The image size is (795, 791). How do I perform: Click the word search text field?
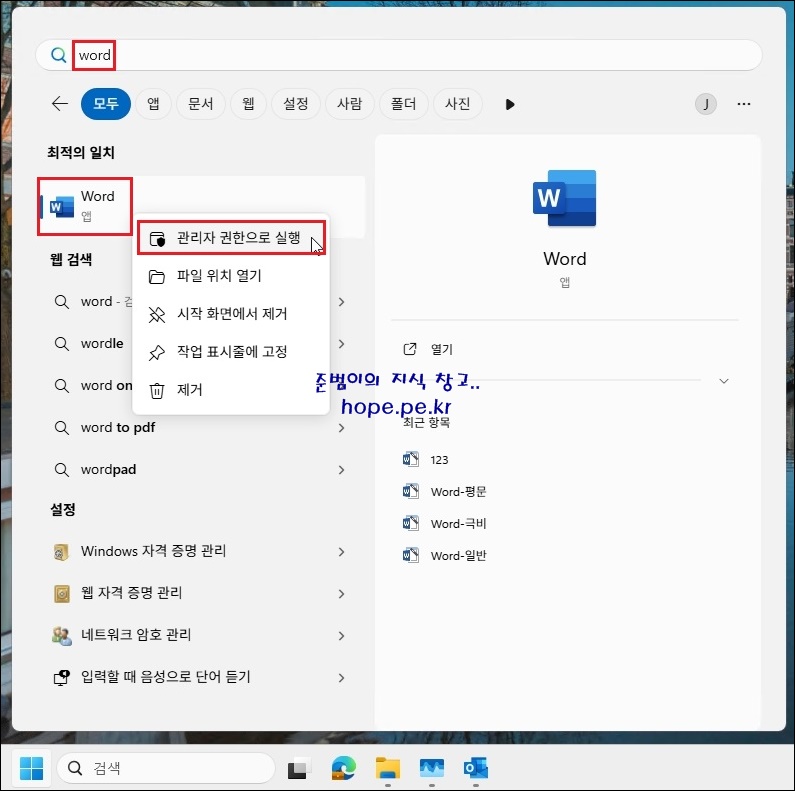[x=399, y=55]
